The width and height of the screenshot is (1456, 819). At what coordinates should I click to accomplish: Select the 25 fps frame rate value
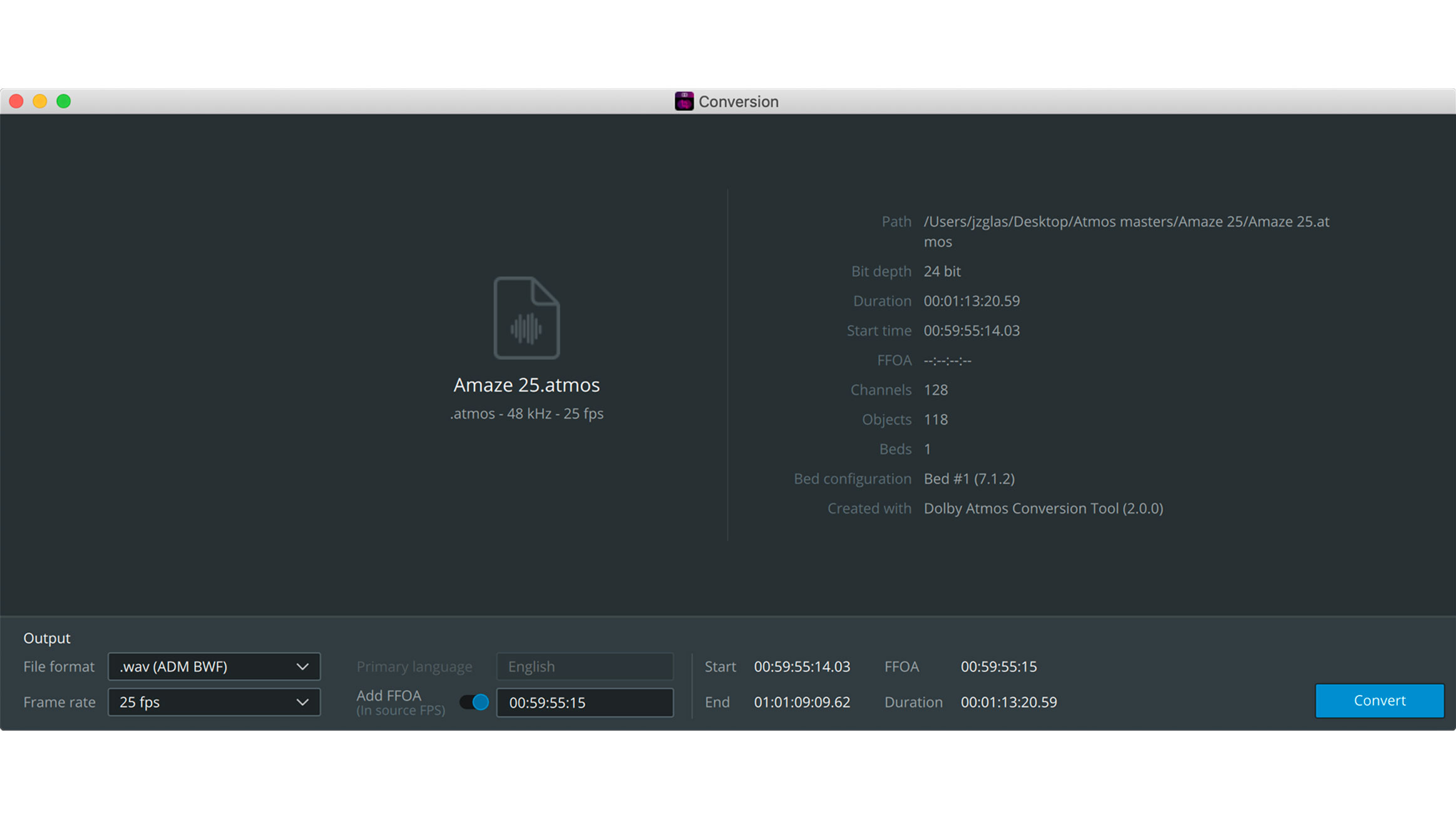tap(140, 702)
